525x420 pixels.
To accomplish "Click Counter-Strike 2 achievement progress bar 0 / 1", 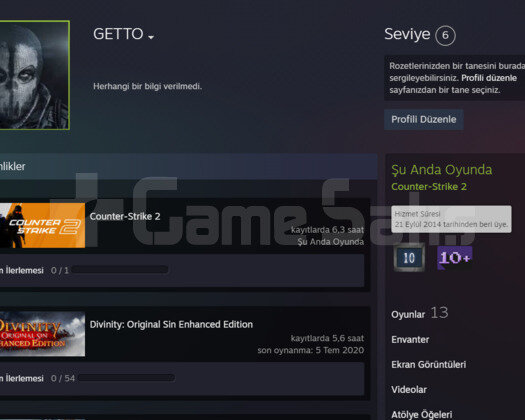I will pos(120,270).
